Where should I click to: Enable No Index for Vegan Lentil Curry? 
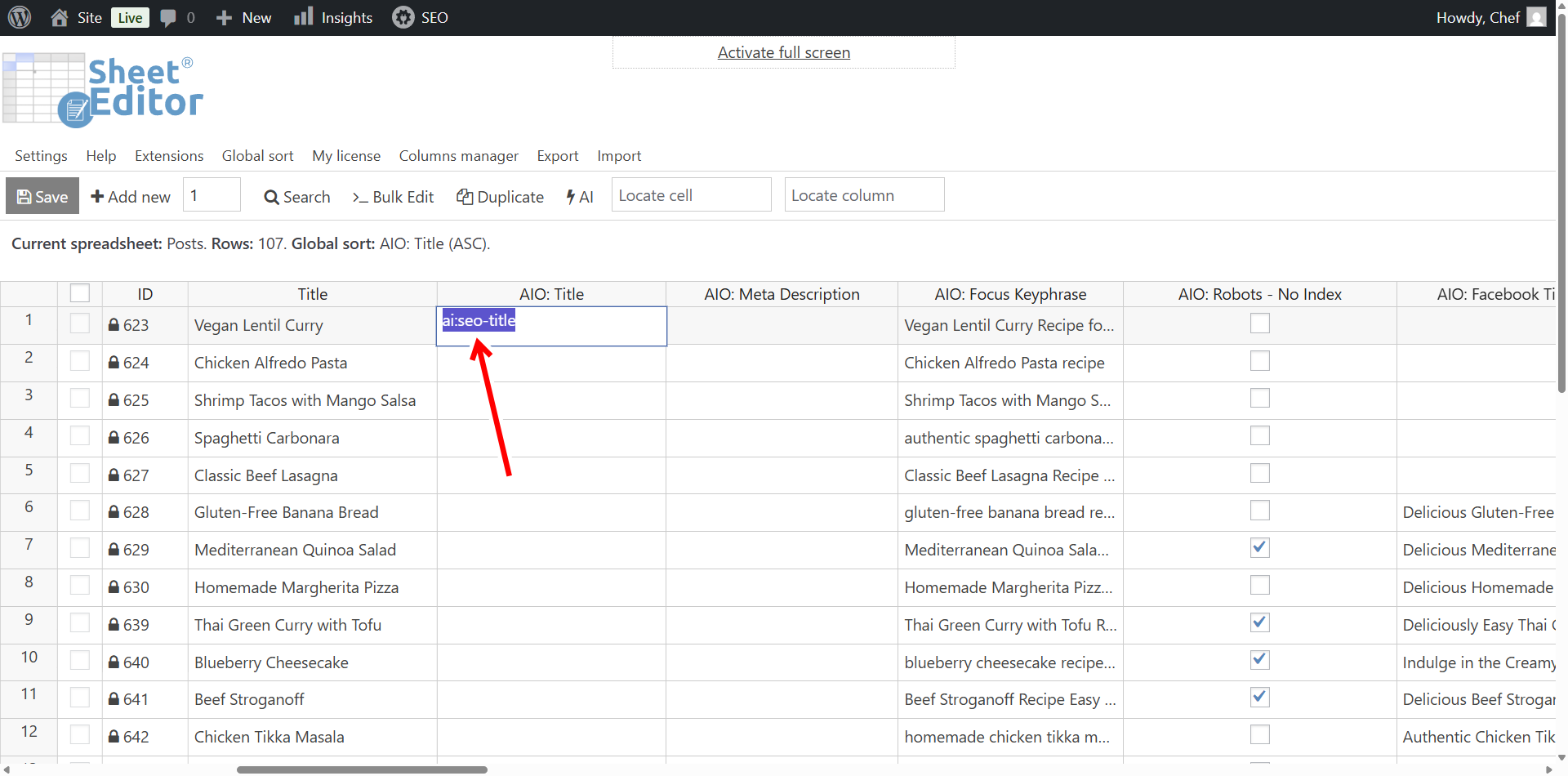(1259, 323)
